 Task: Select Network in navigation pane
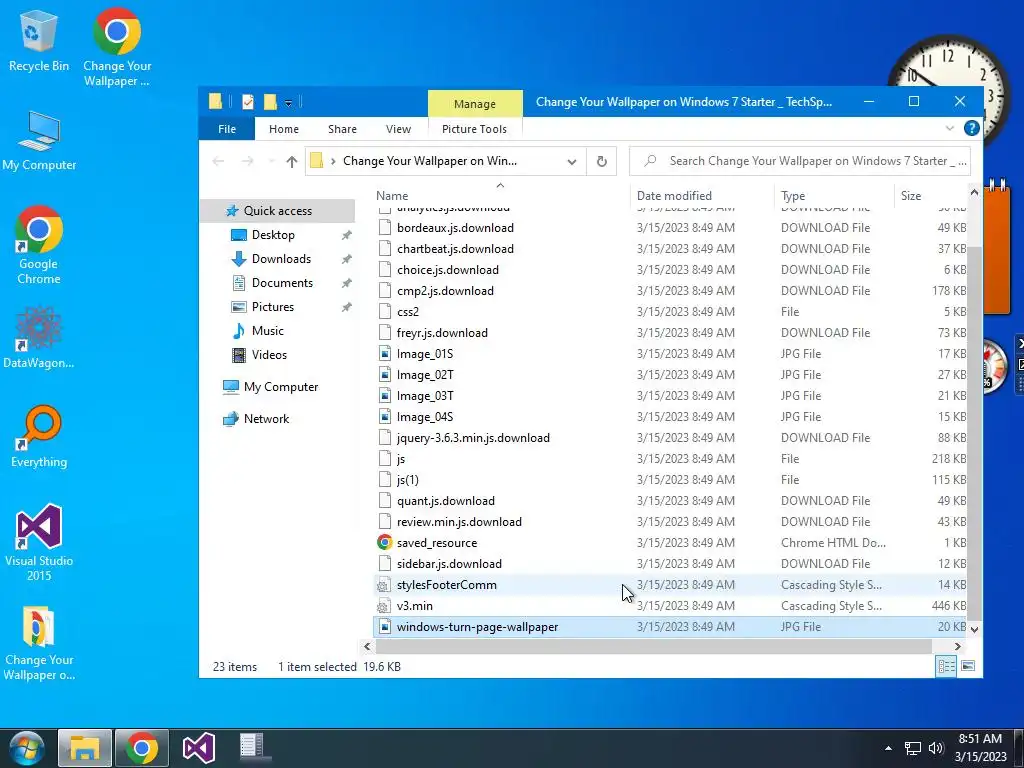[x=266, y=419]
